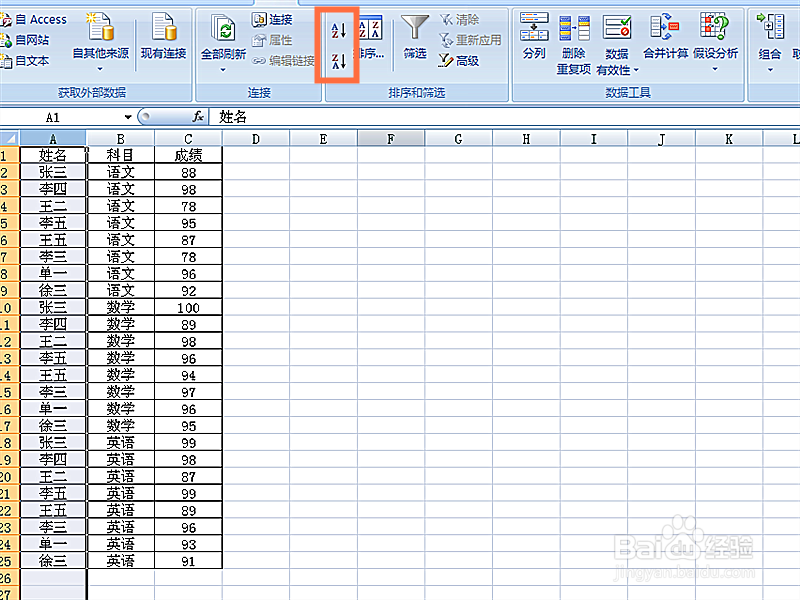
Task: Open existing connections (现有连接)
Action: pyautogui.click(x=163, y=36)
